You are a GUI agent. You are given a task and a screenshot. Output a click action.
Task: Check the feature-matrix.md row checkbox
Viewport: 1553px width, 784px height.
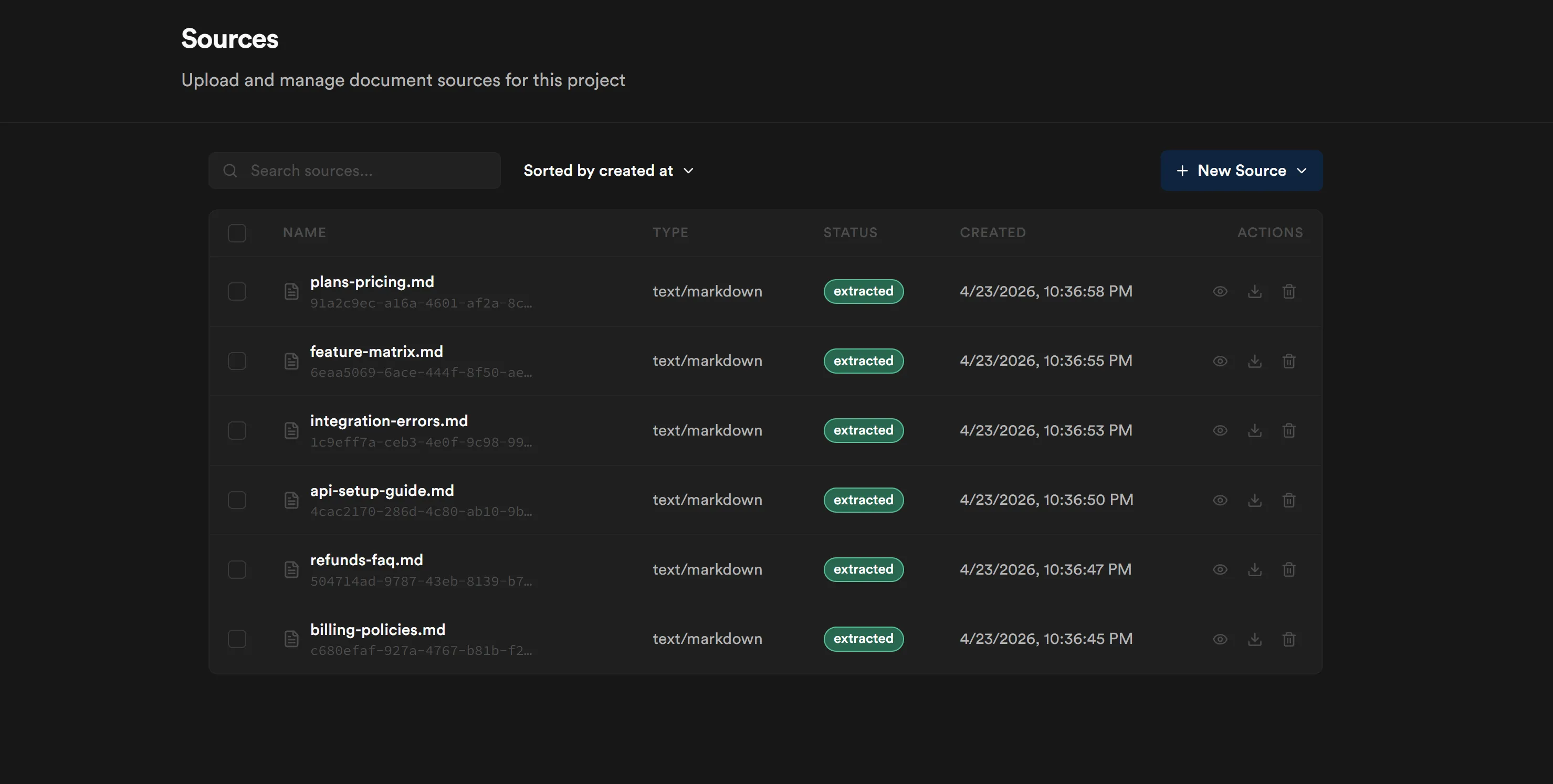point(237,361)
